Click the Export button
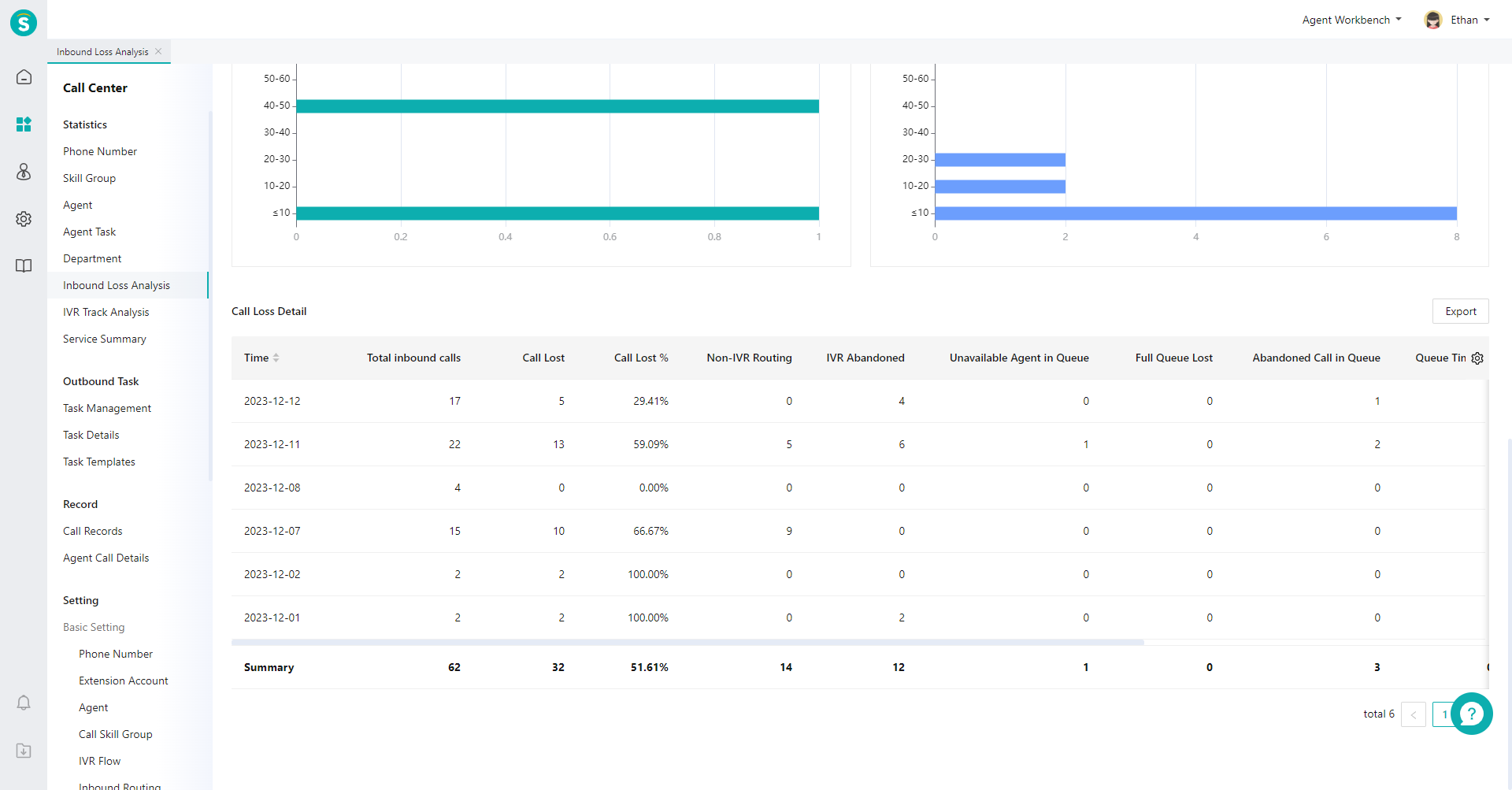The width and height of the screenshot is (1512, 790). pyautogui.click(x=1460, y=311)
